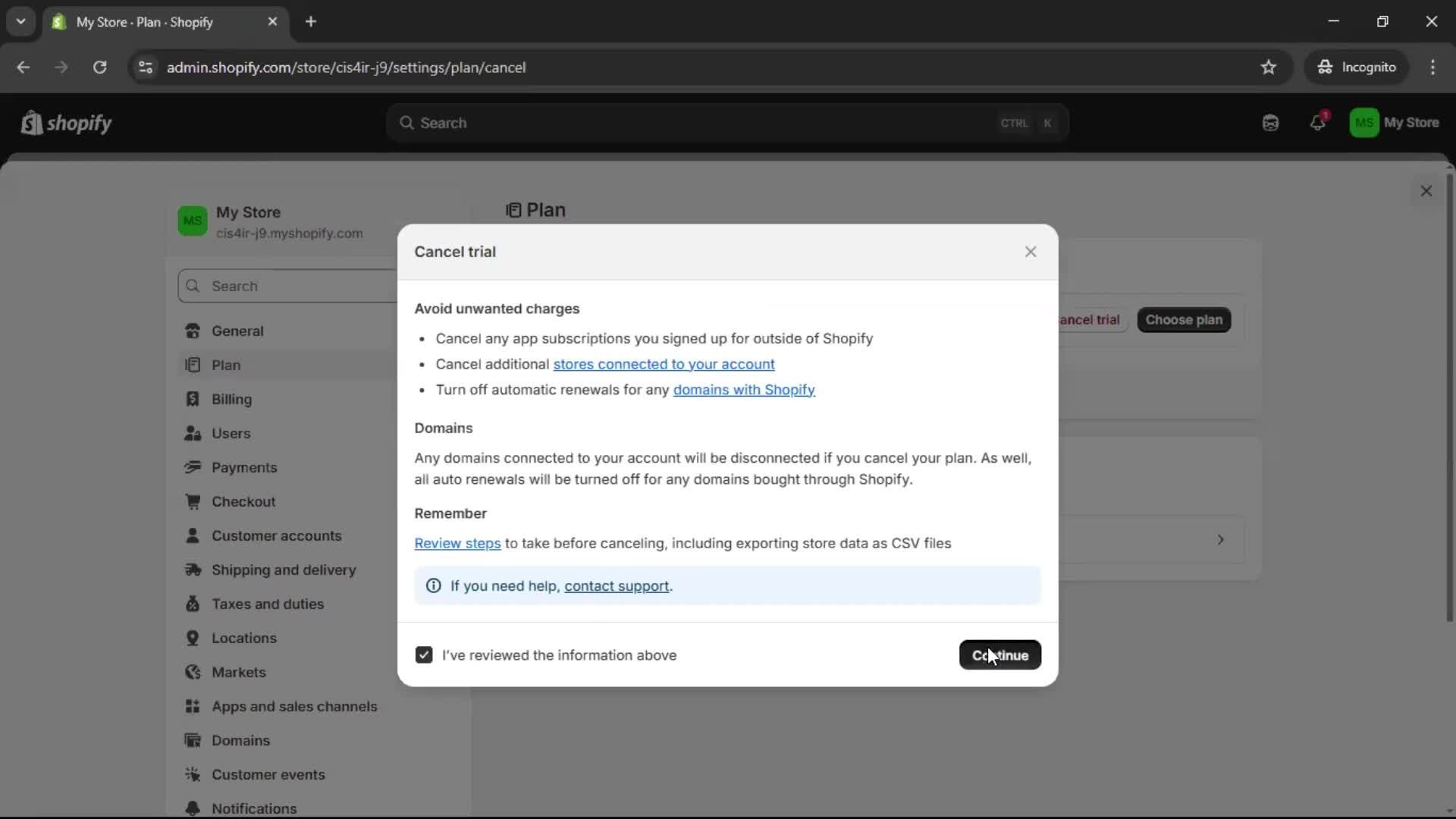Click the Shopify logo in the top bar
This screenshot has width=1456, height=819.
pyautogui.click(x=66, y=123)
